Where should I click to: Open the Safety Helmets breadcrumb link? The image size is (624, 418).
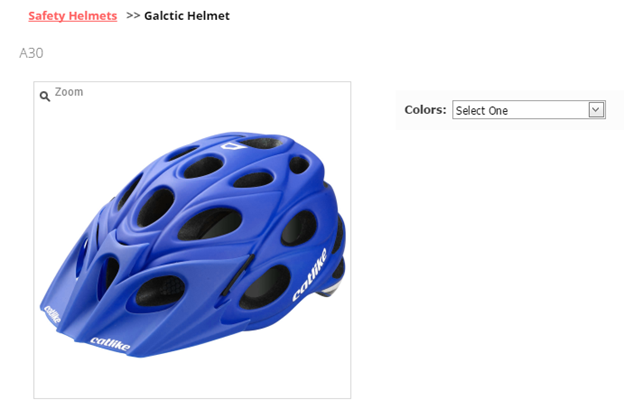[x=72, y=16]
